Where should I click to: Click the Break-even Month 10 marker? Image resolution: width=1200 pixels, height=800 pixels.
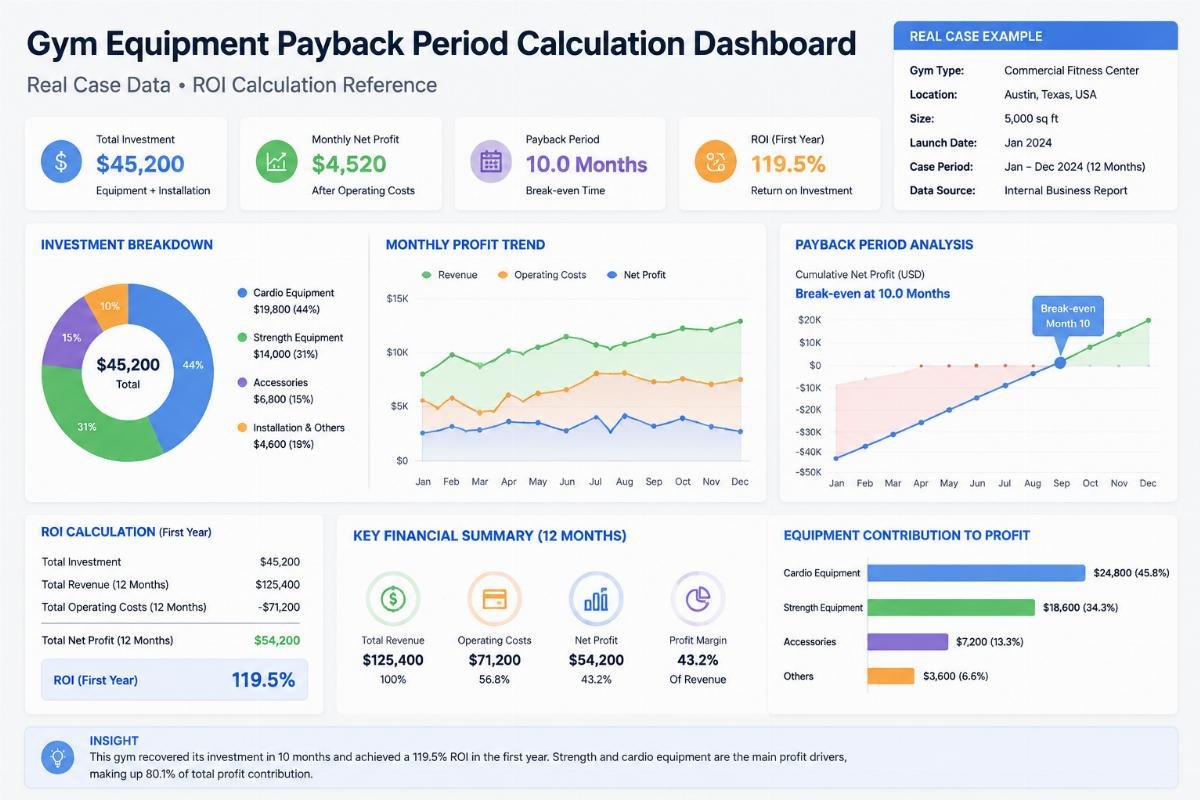(1060, 362)
